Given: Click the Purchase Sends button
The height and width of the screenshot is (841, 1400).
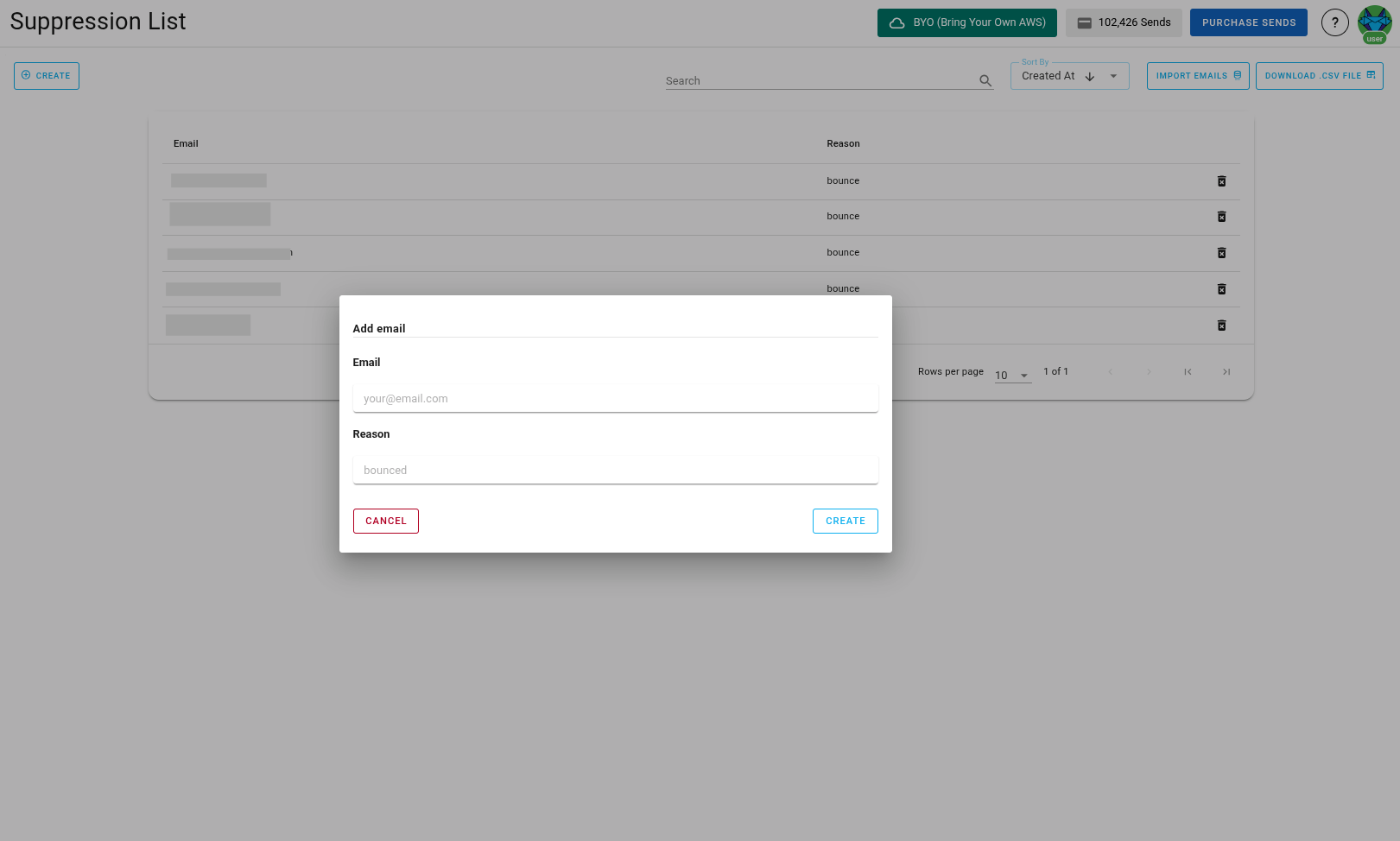Looking at the screenshot, I should (1248, 22).
